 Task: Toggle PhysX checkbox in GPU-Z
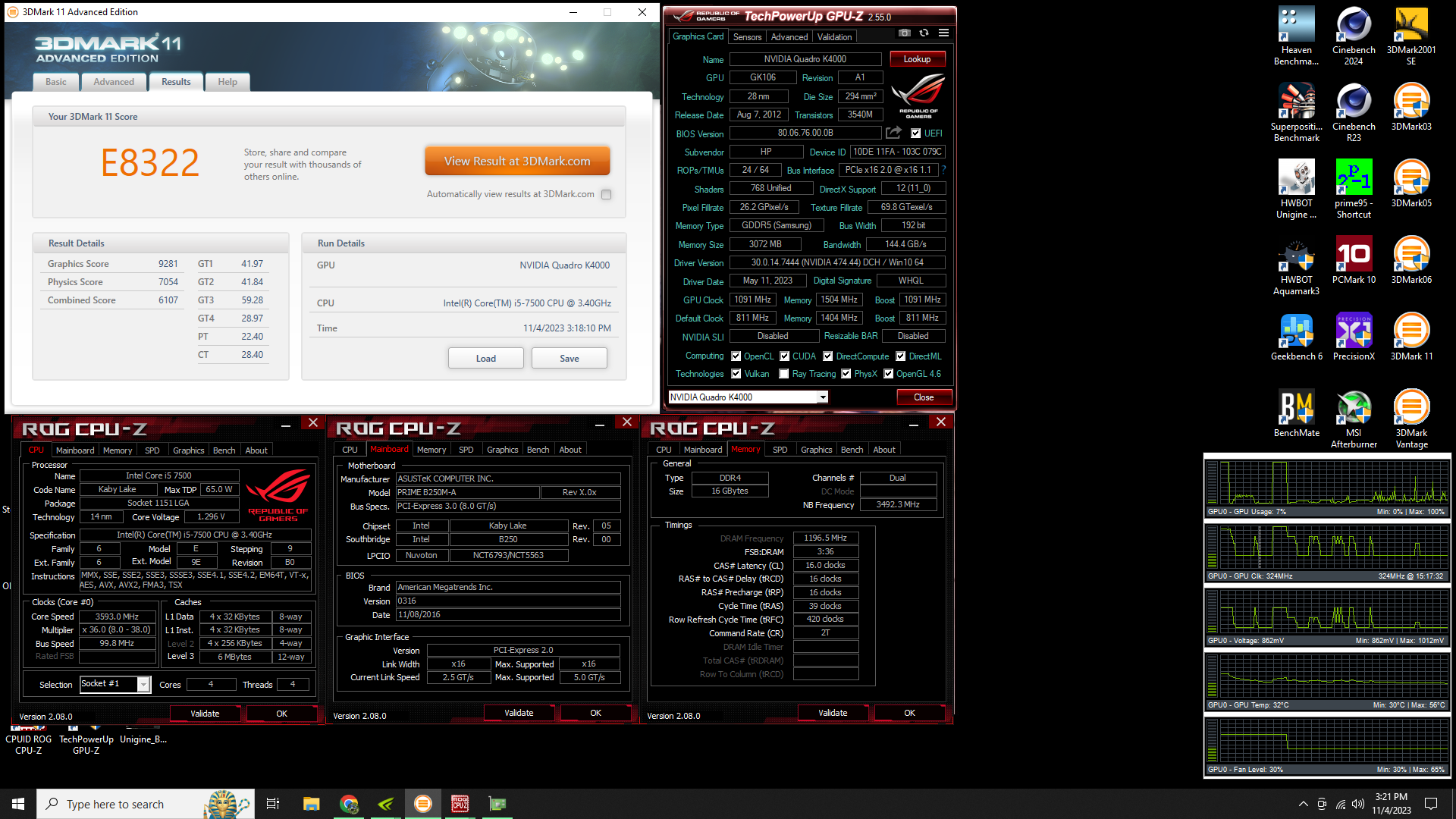846,374
